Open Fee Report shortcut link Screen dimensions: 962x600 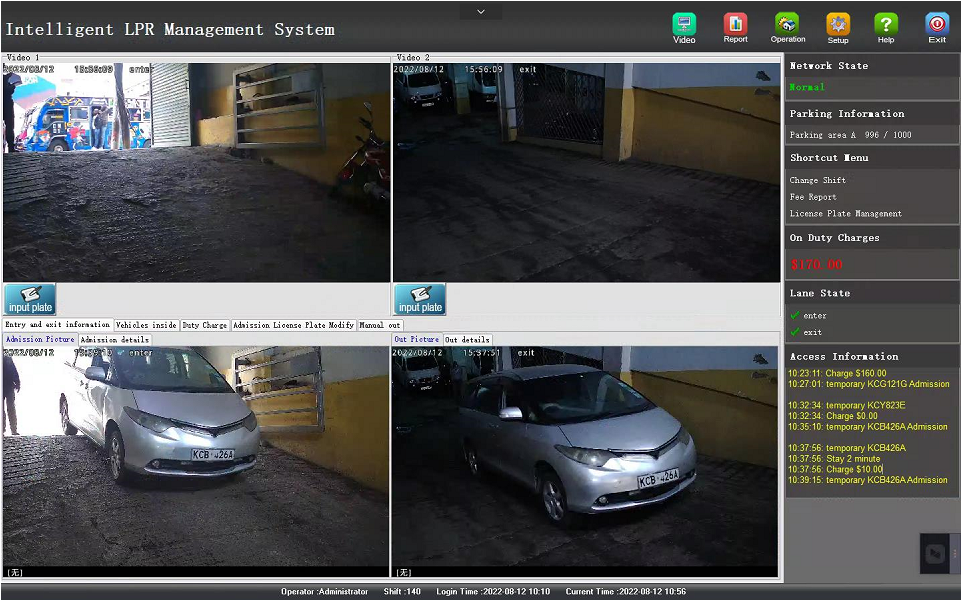pyautogui.click(x=813, y=197)
